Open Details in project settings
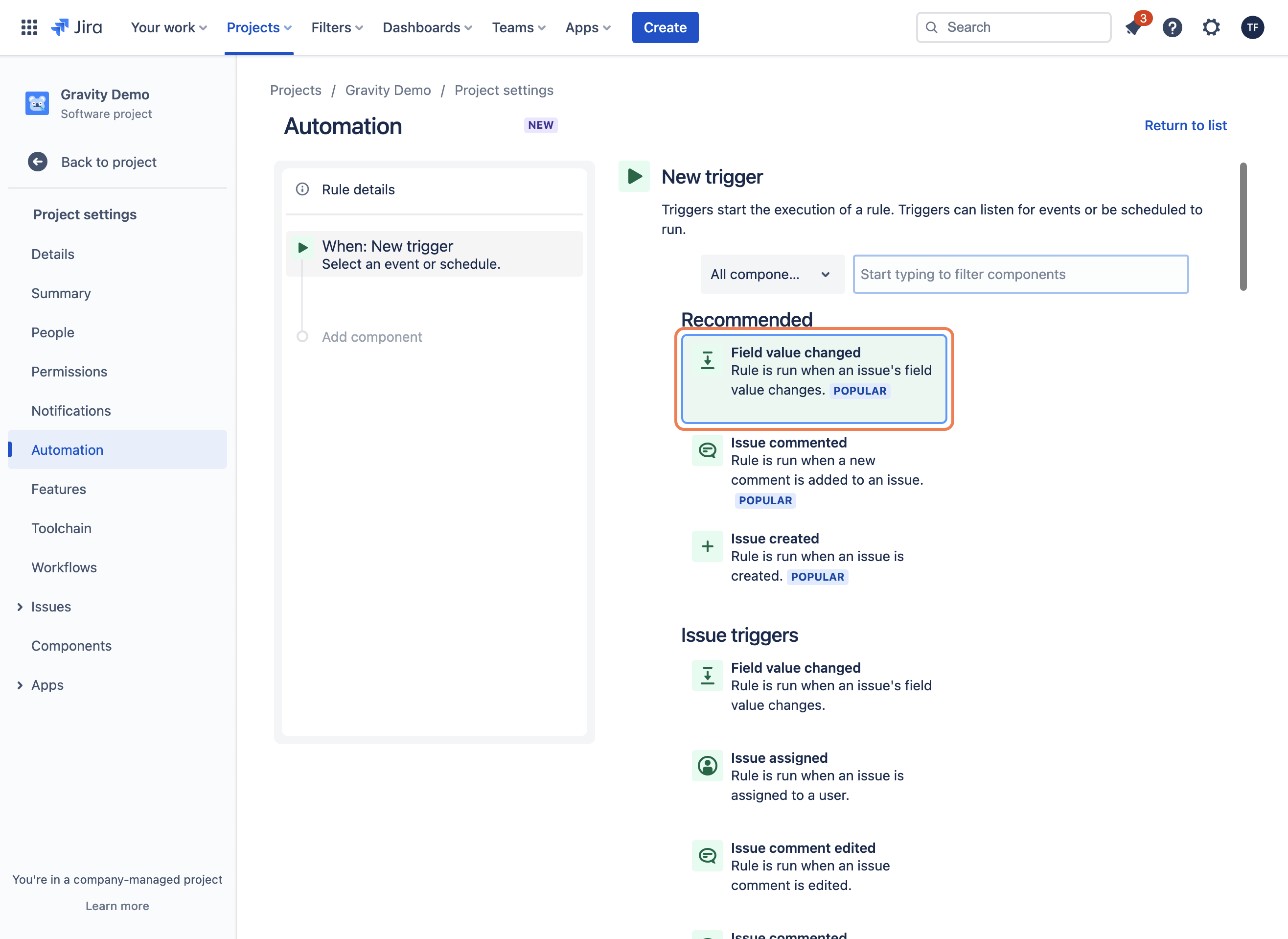This screenshot has height=939, width=1288. click(53, 254)
